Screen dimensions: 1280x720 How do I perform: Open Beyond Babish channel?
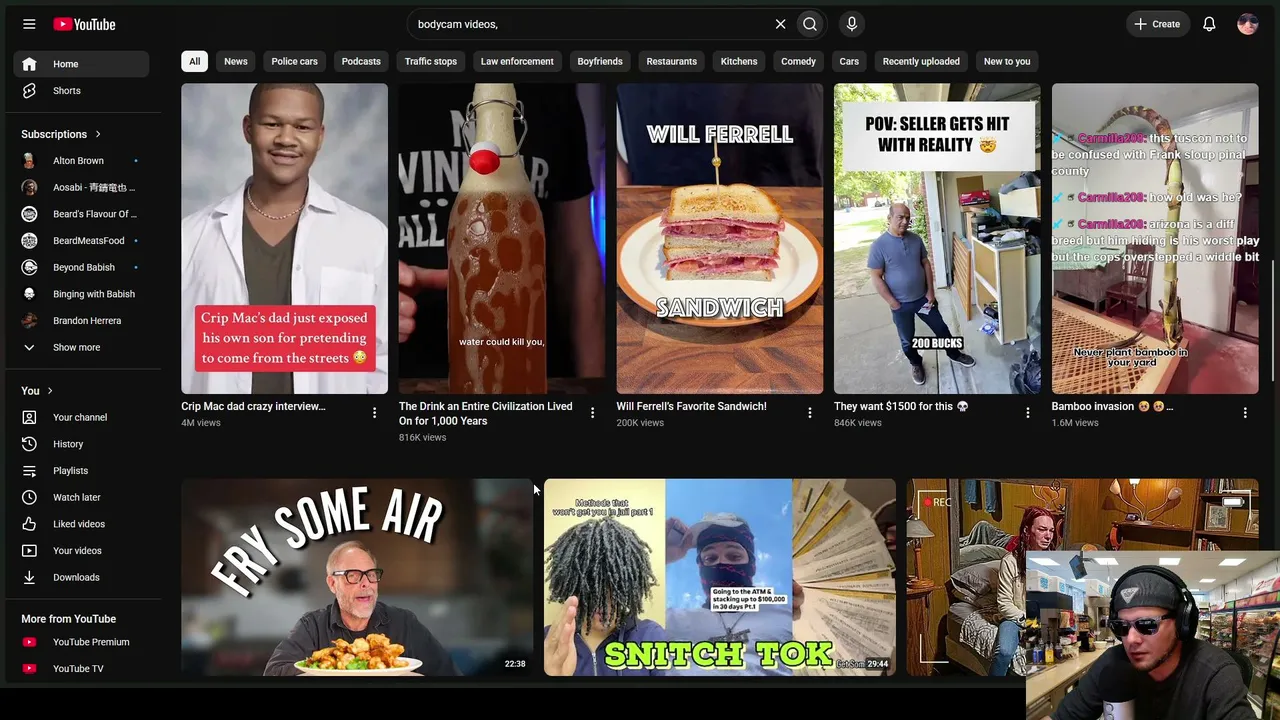pos(81,267)
